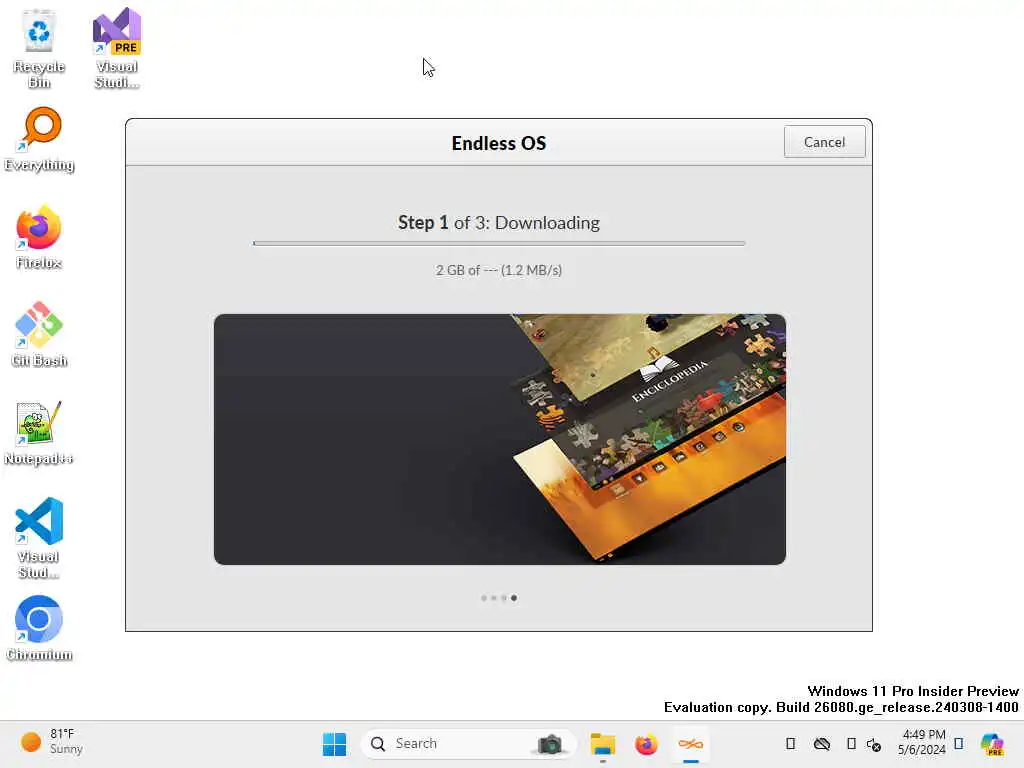Open Visual Studio Code desktop shortcut
This screenshot has width=1024, height=768.
pos(39,538)
